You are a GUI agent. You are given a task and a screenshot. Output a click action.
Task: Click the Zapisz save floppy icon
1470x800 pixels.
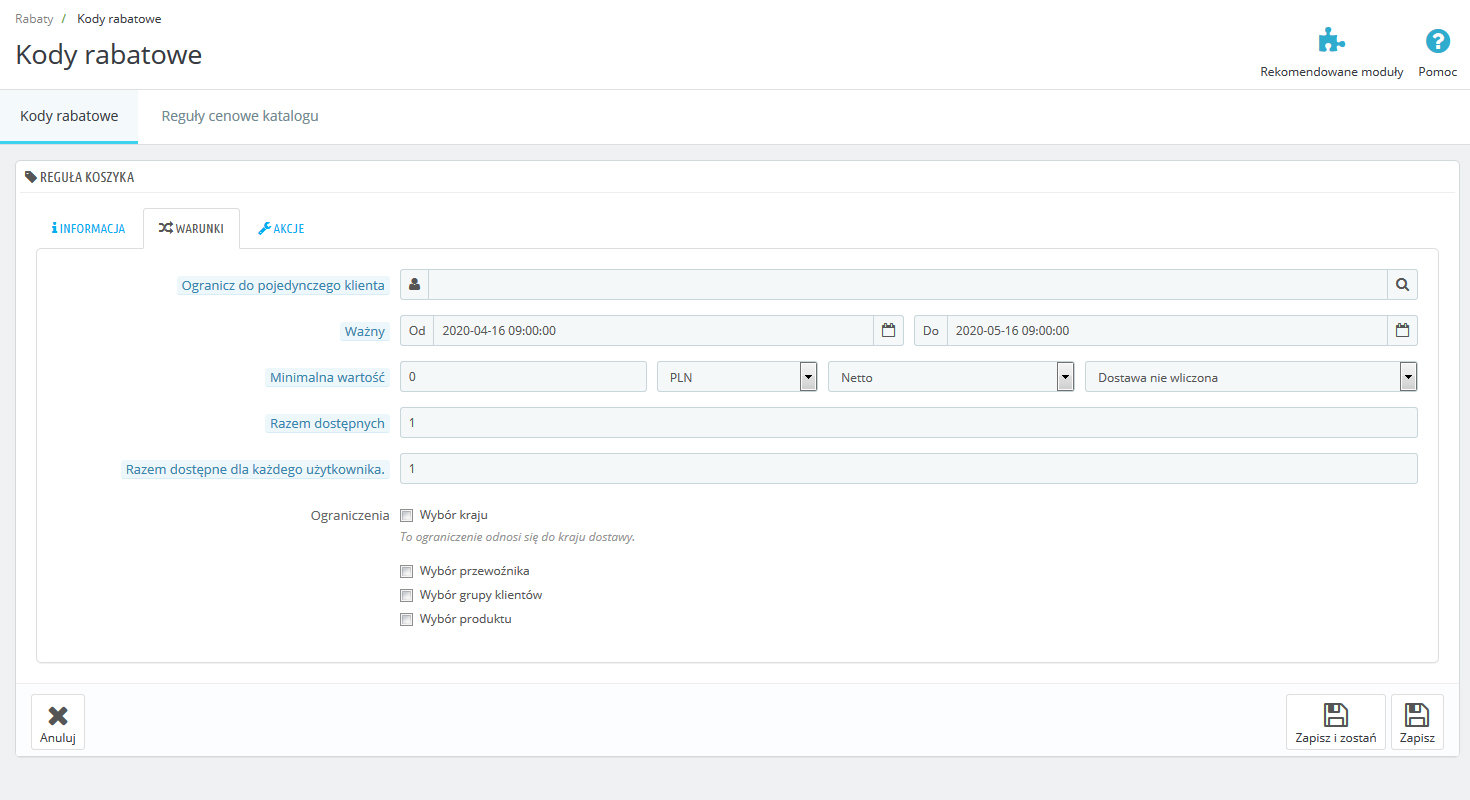[x=1416, y=715]
